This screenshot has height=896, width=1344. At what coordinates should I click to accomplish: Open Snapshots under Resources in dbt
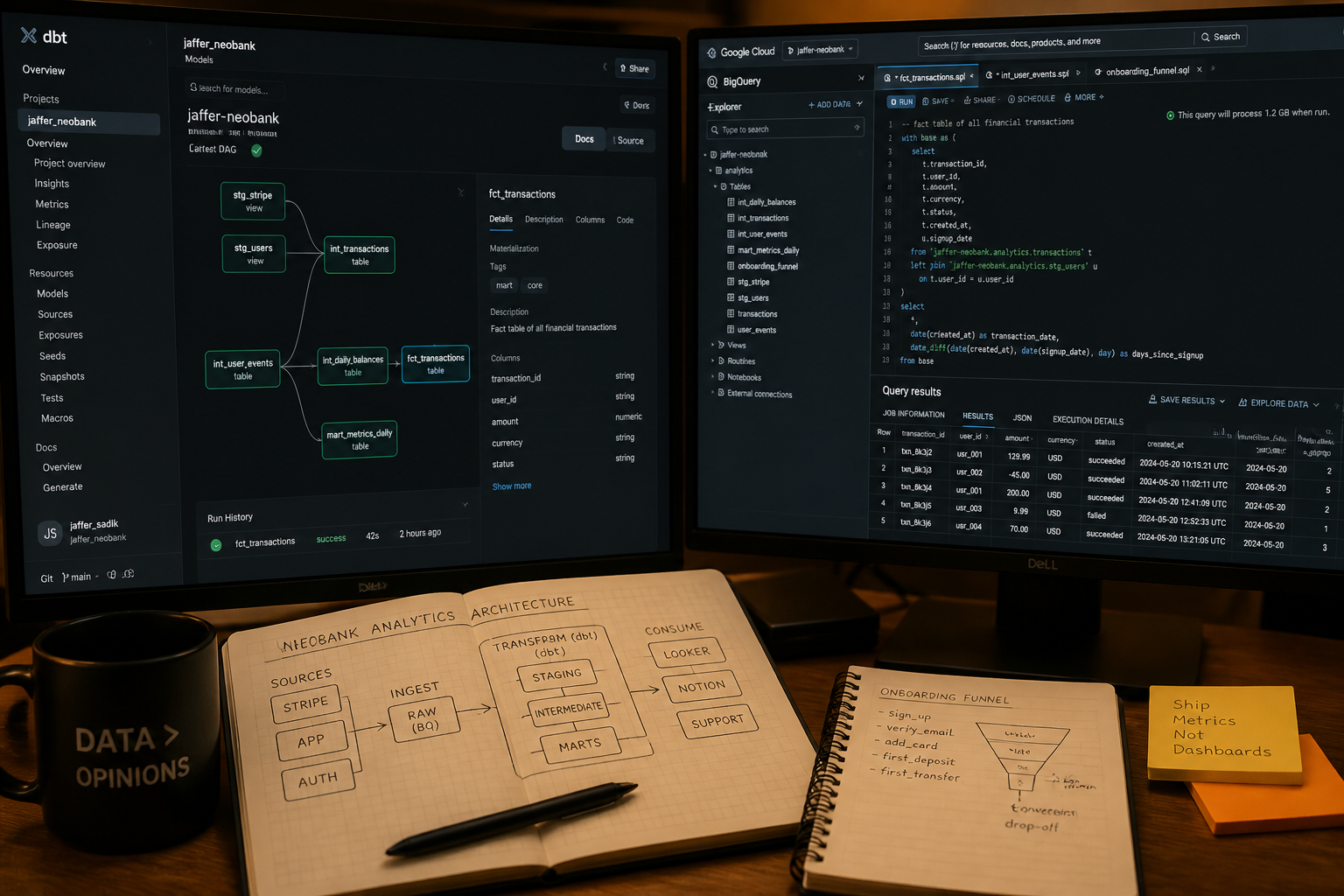[62, 376]
